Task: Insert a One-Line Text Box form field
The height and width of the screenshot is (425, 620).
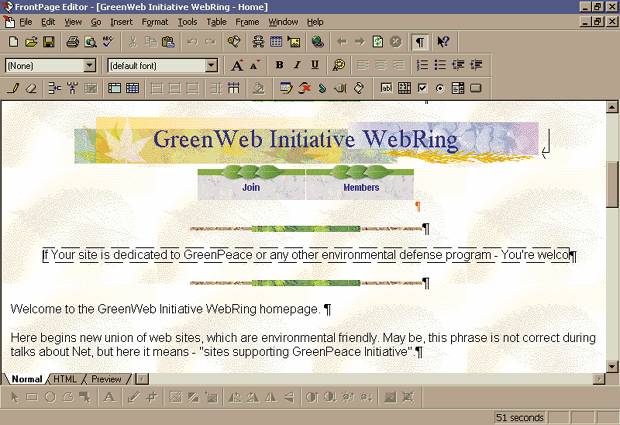Action: coord(386,88)
